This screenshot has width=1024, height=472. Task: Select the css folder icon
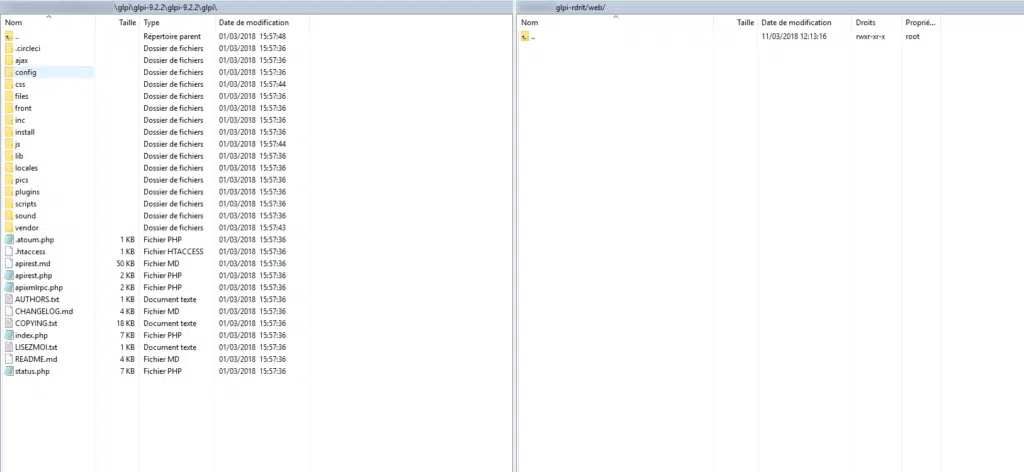[x=8, y=84]
